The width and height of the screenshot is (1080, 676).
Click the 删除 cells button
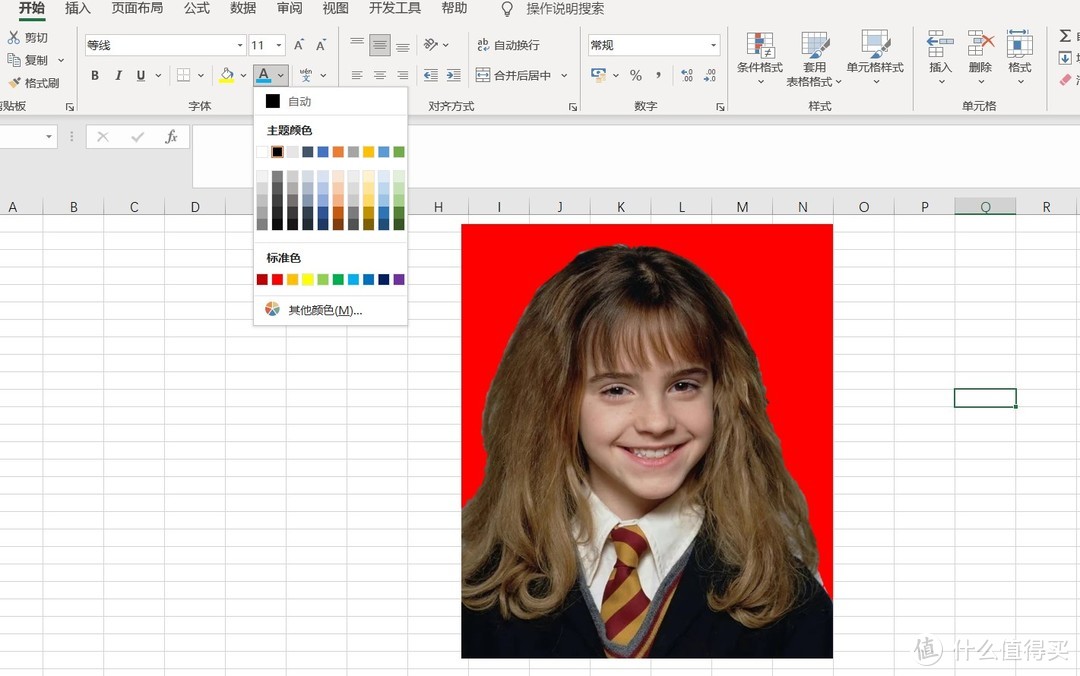[980, 57]
